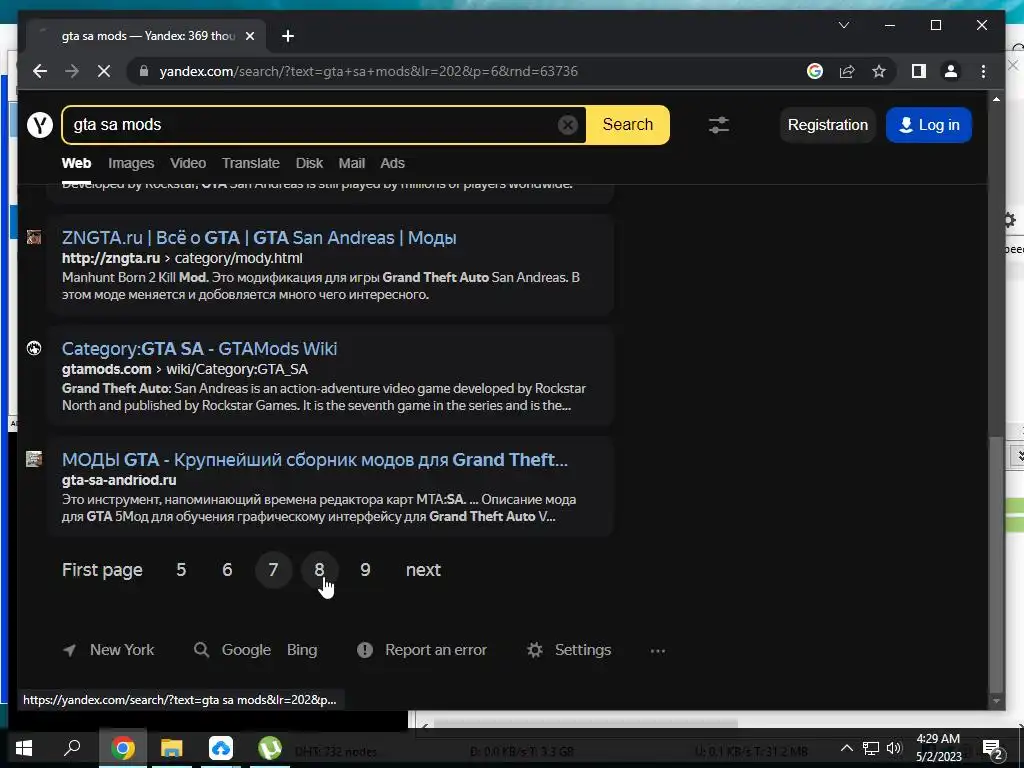Click the ZNGTA.ru result favicon
1024x768 pixels.
(x=34, y=236)
